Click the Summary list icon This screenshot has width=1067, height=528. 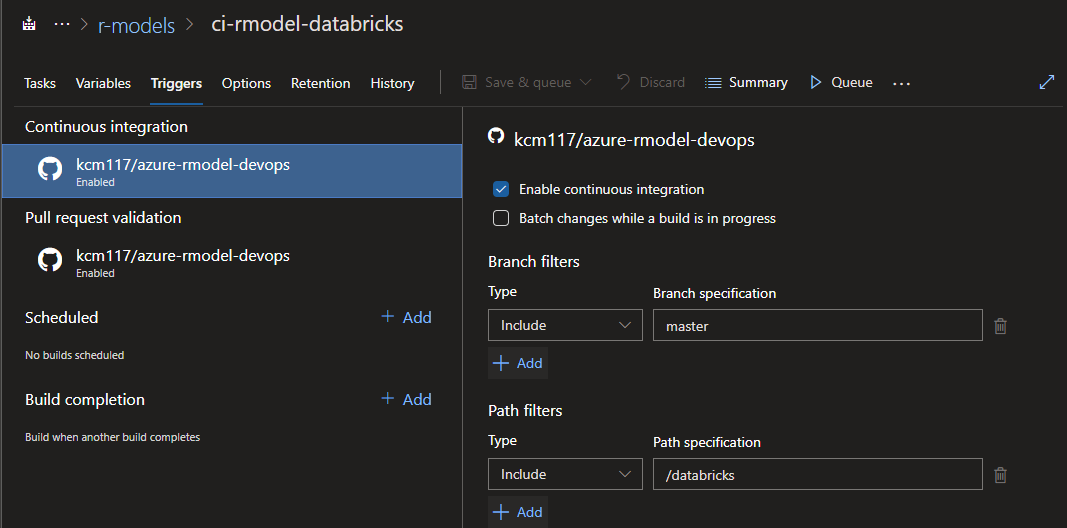[x=712, y=83]
